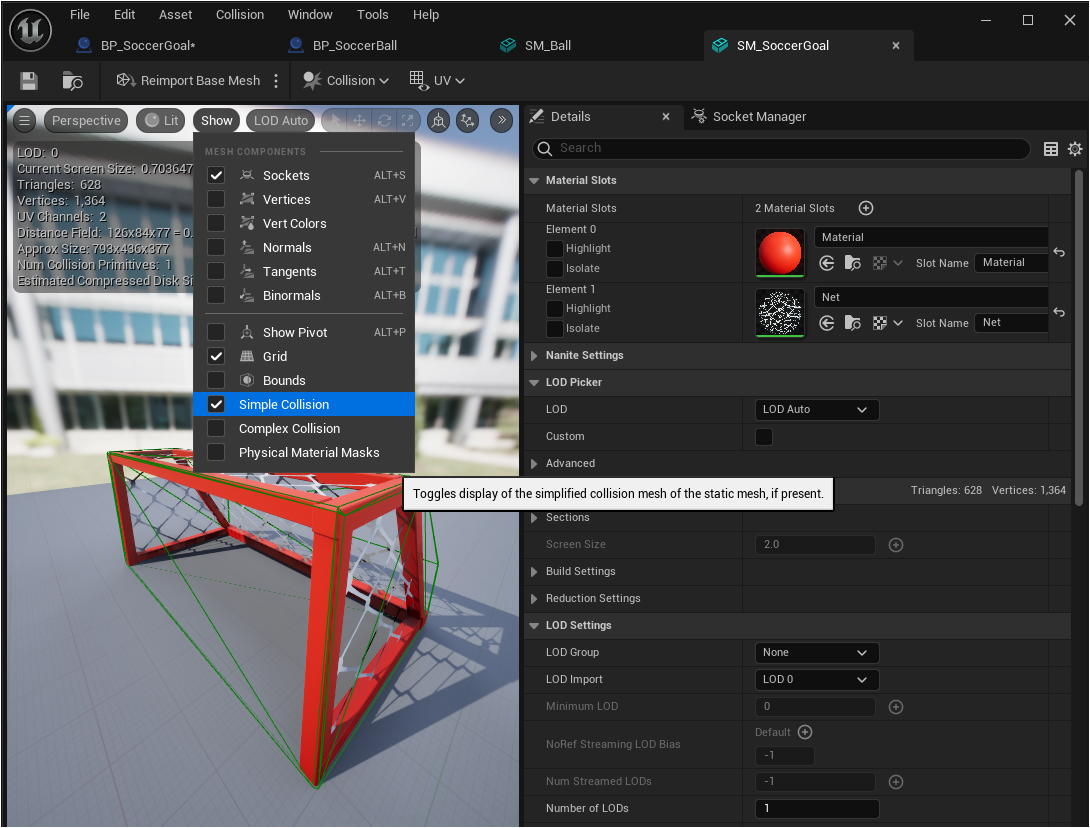Open the File menu
This screenshot has width=1090, height=828.
tap(80, 15)
